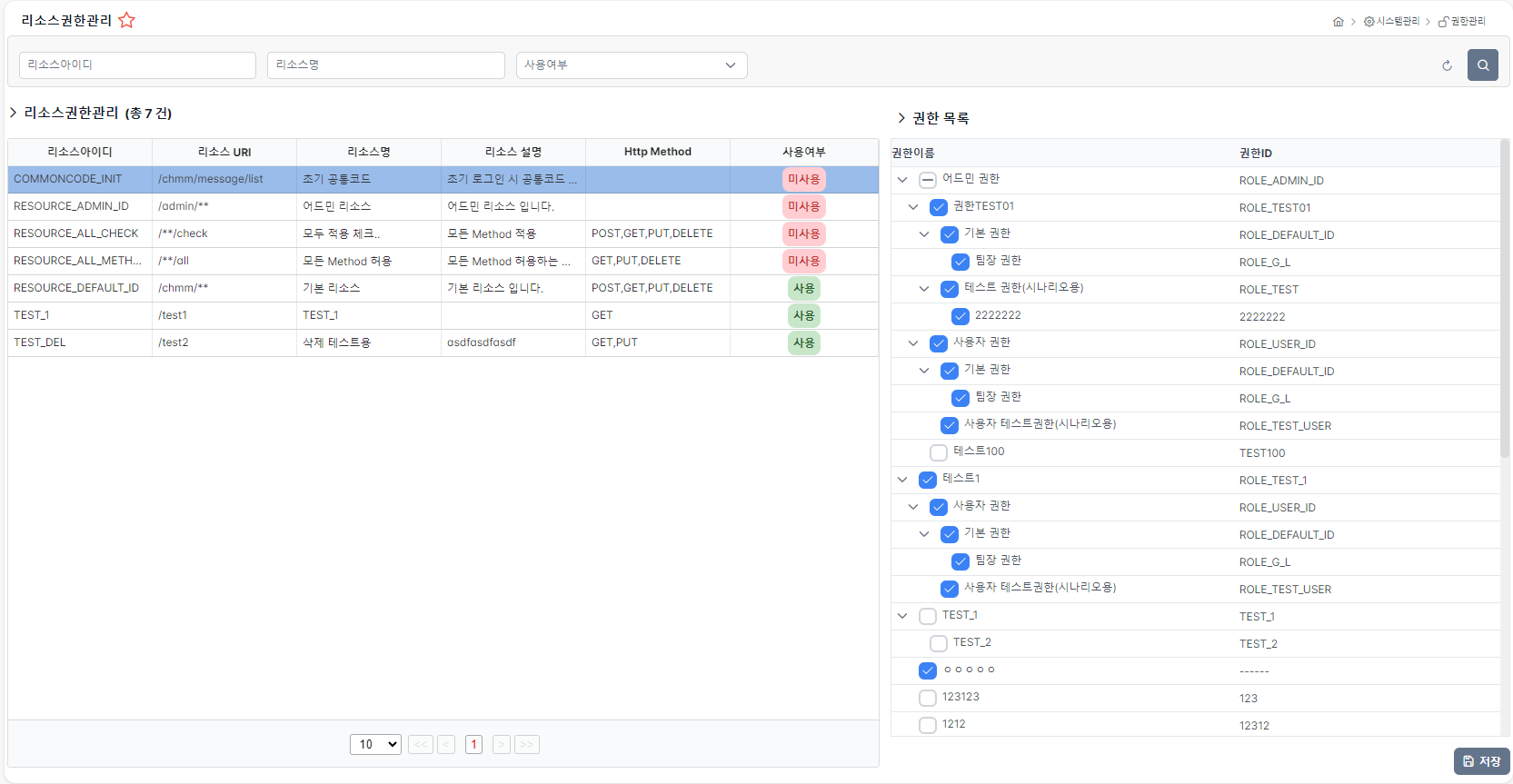Uncheck the 2222222 checkbox
This screenshot has width=1513, height=784.
(961, 316)
